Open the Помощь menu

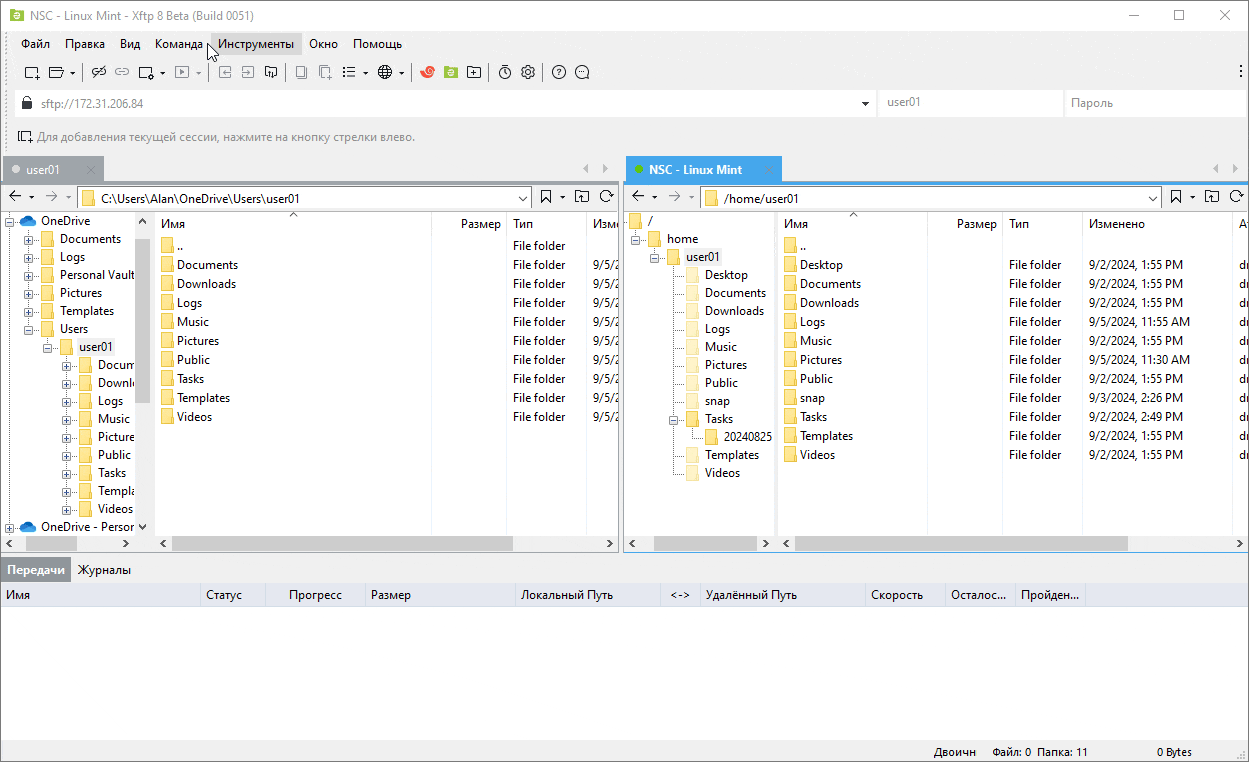point(377,44)
